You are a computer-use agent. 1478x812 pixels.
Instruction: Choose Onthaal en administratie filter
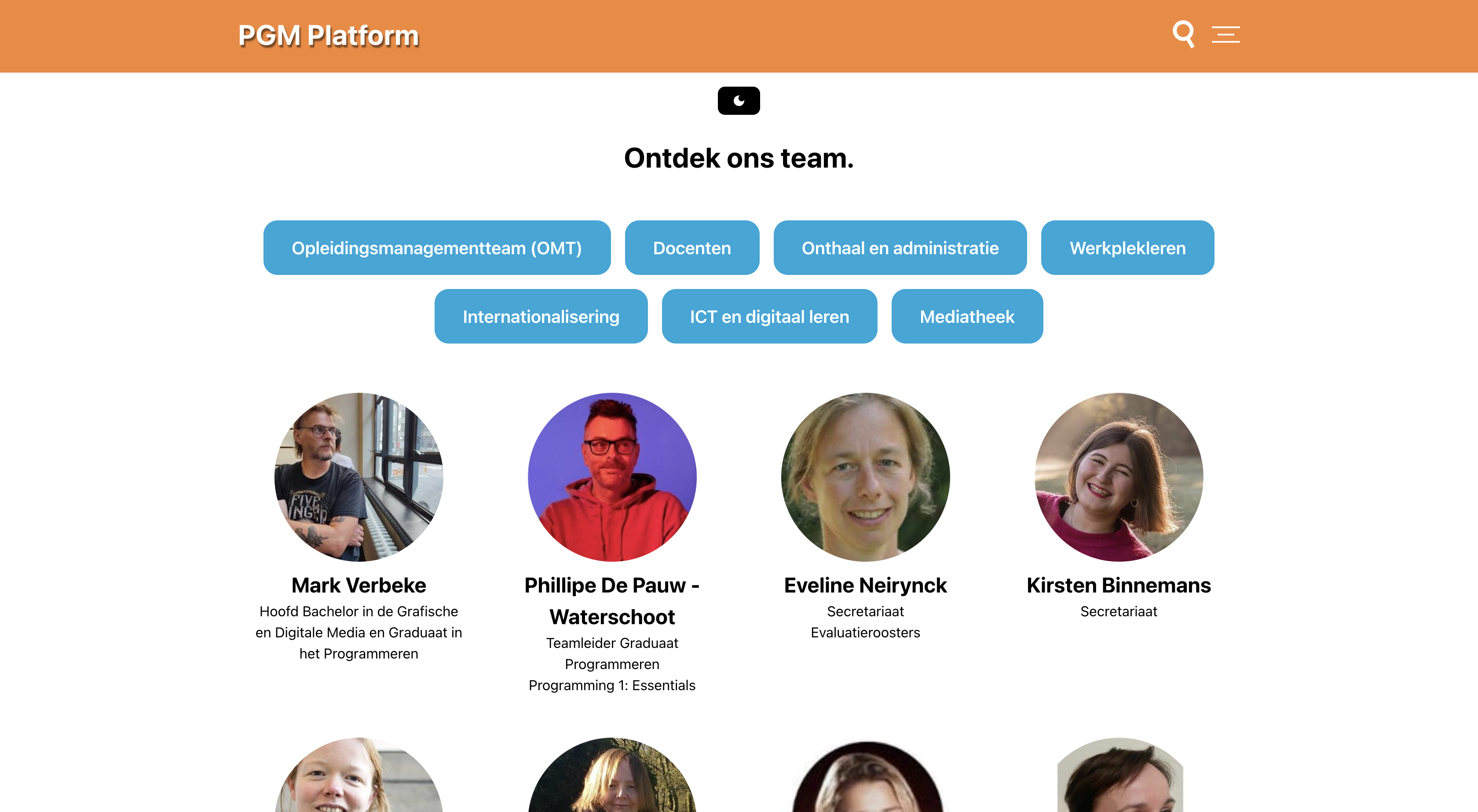(900, 248)
